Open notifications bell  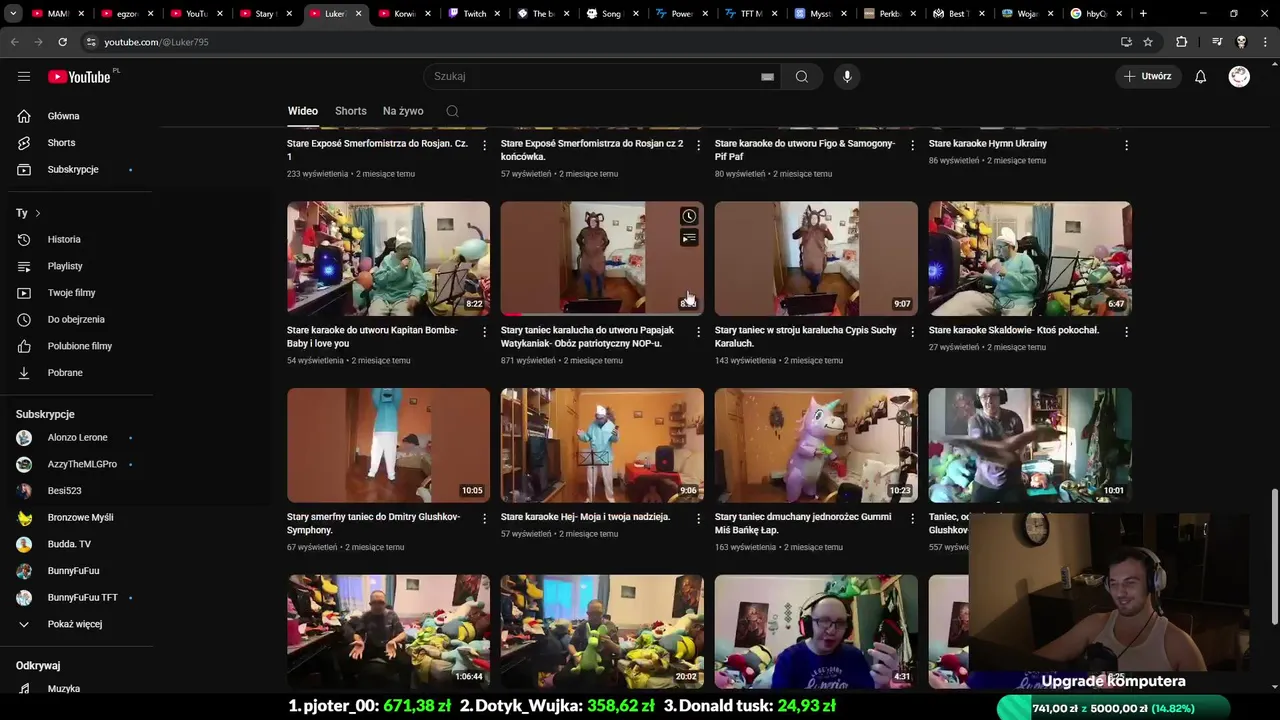1200,76
